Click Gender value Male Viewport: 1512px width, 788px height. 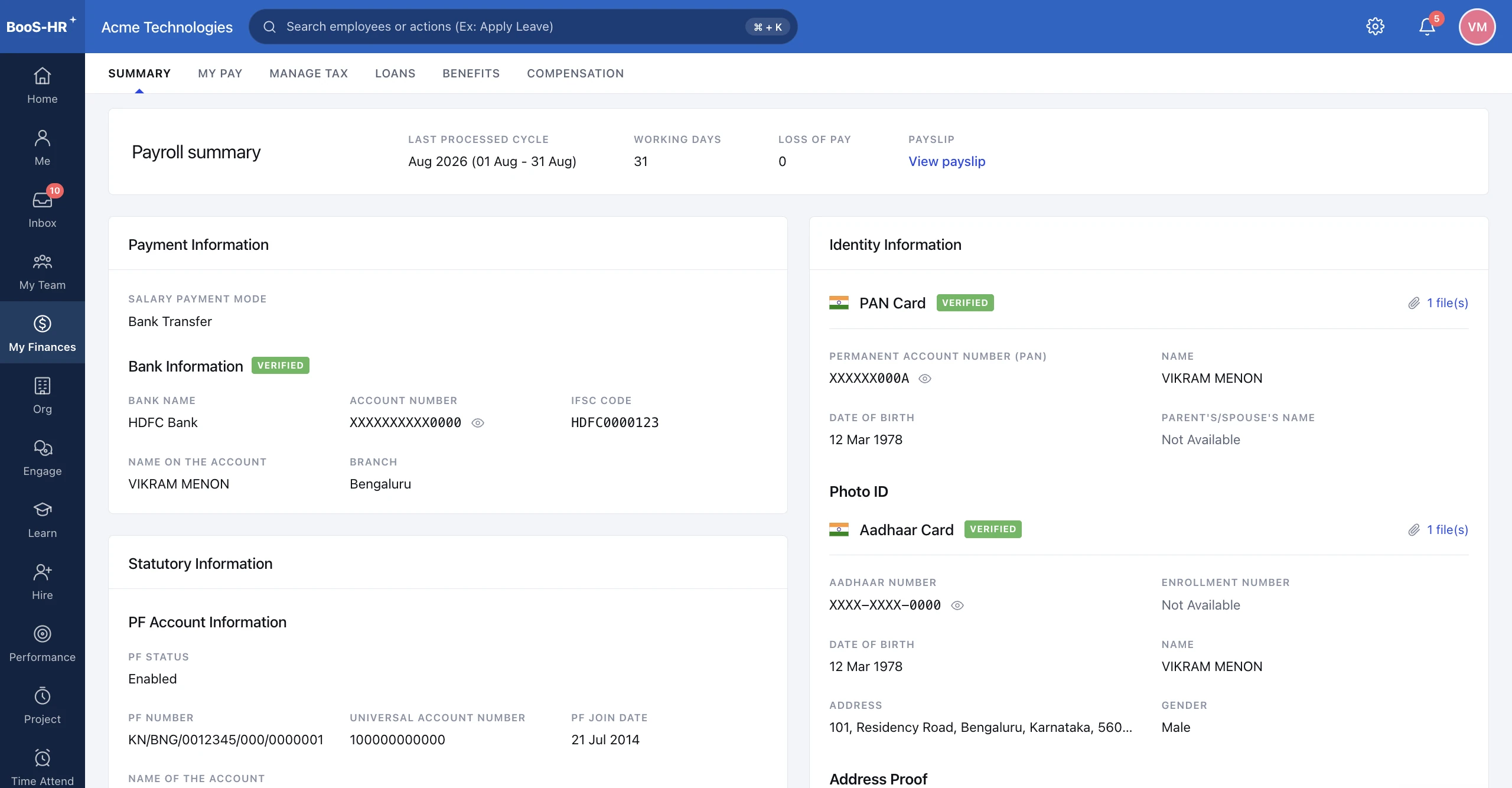coord(1176,728)
